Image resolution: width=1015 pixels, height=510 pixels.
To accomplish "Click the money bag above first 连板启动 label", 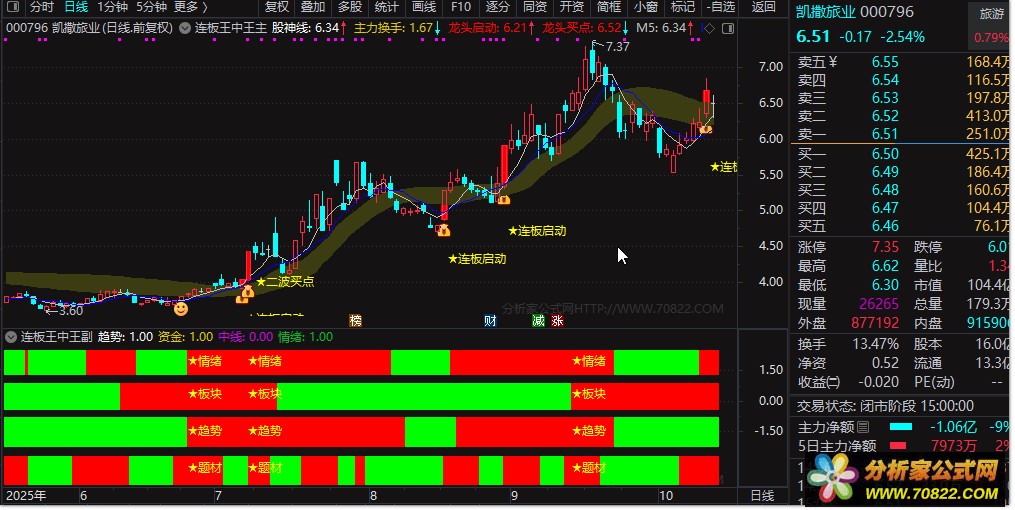I will point(443,229).
